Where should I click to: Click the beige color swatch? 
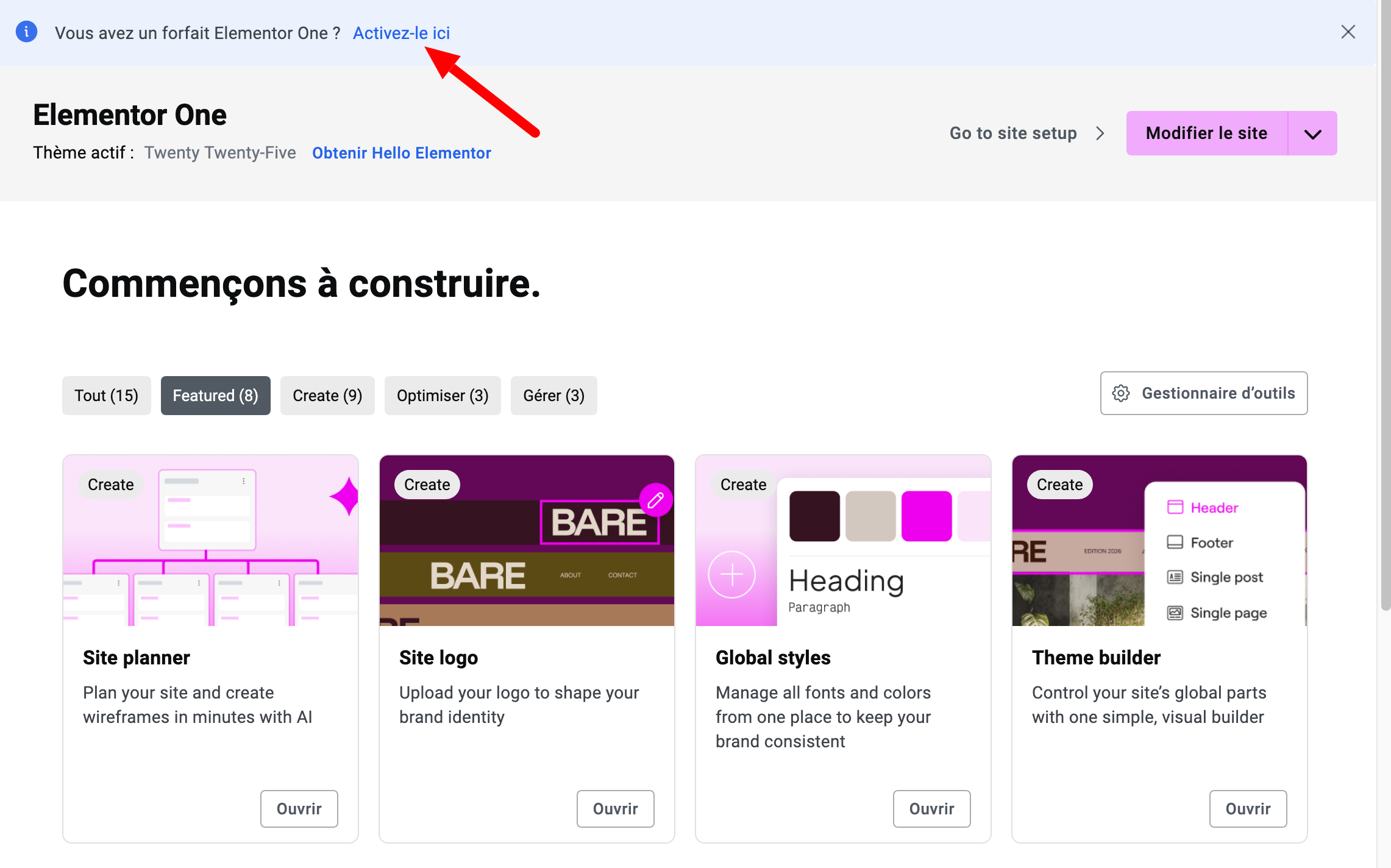pyautogui.click(x=870, y=516)
